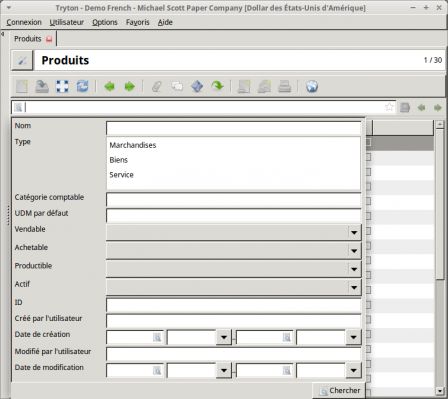
Task: Switch to the Produits tab
Action: point(28,39)
